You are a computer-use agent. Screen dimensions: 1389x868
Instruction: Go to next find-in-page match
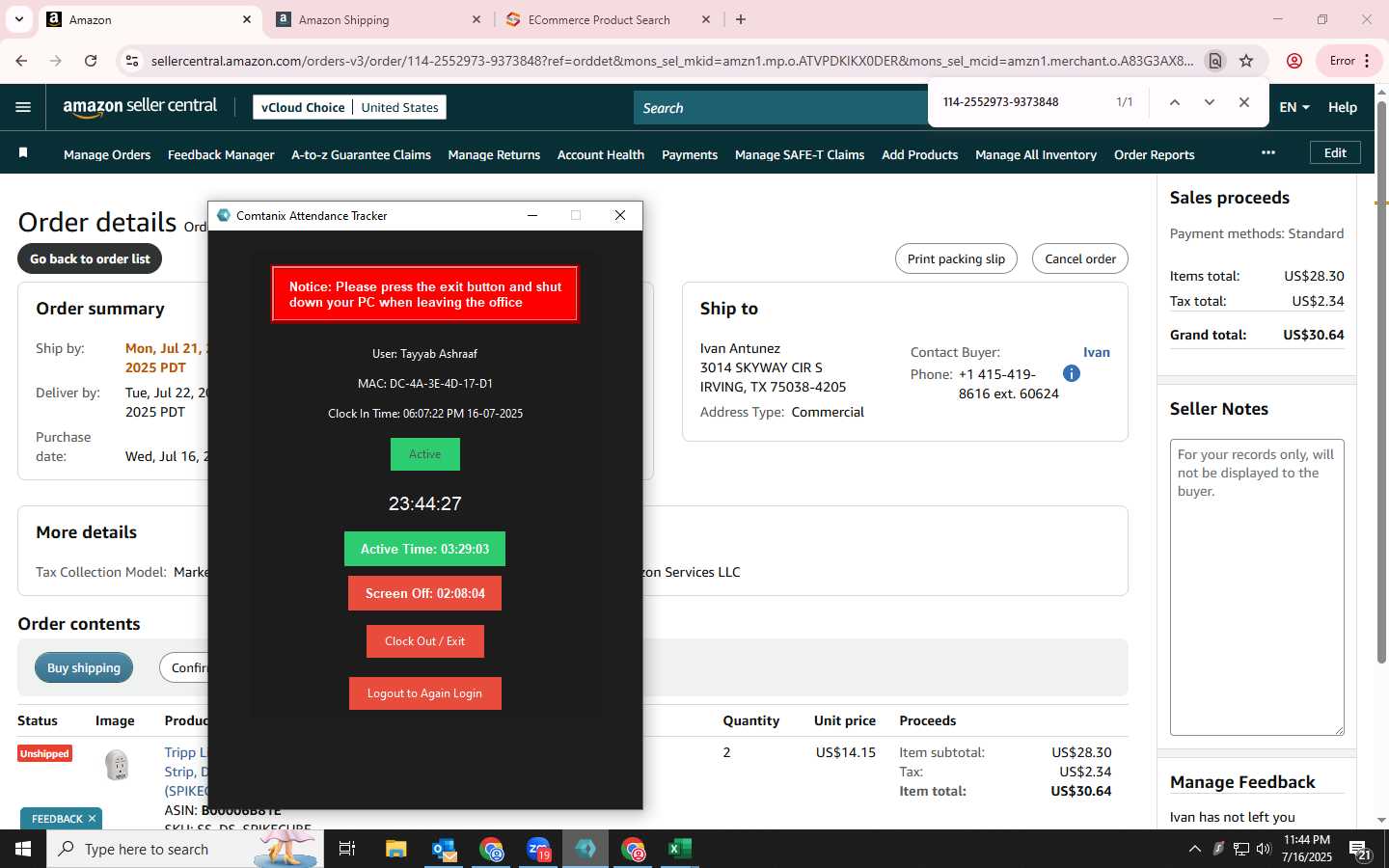(1209, 102)
